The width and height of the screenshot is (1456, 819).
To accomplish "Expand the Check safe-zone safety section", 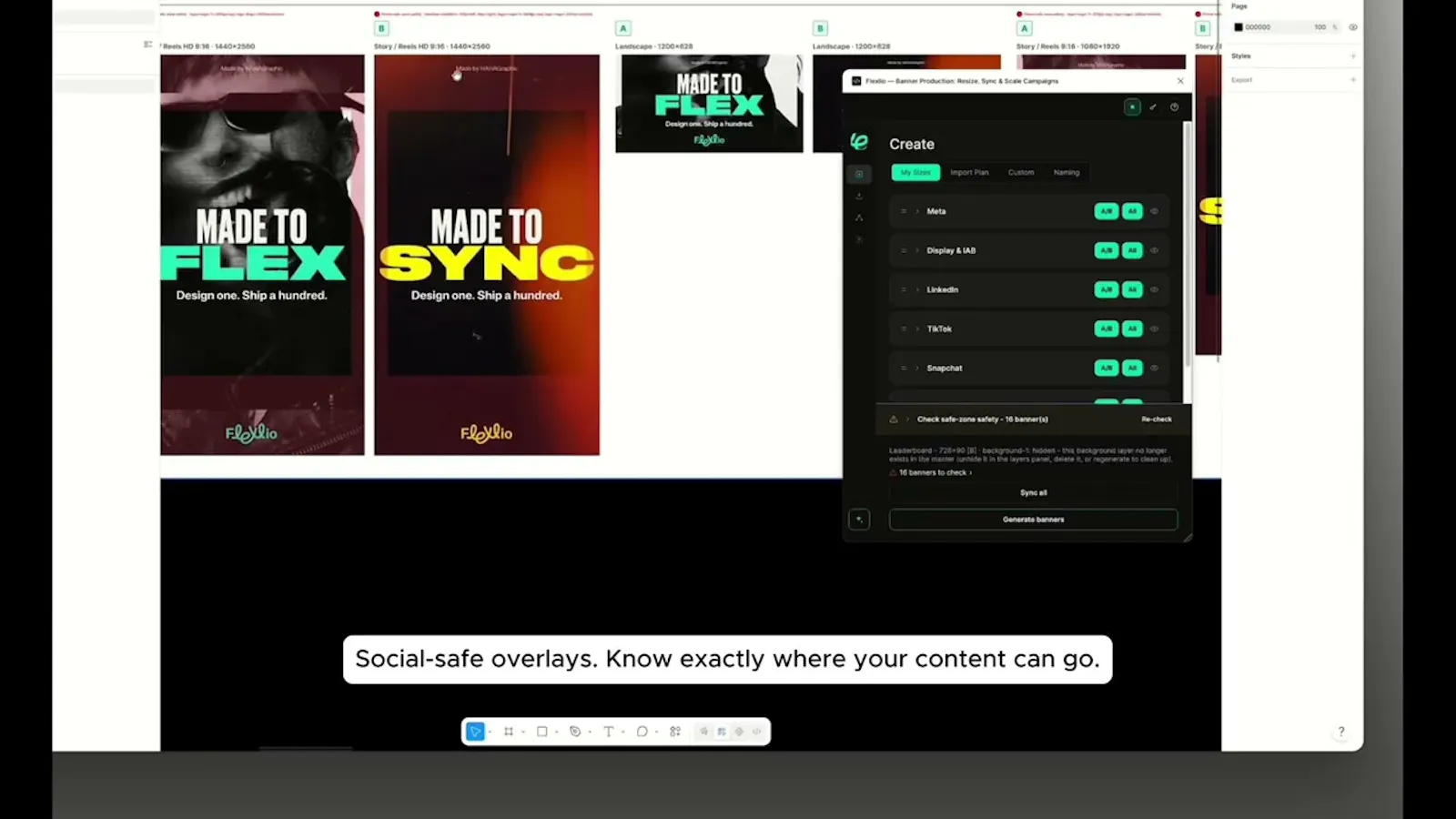I will (907, 420).
